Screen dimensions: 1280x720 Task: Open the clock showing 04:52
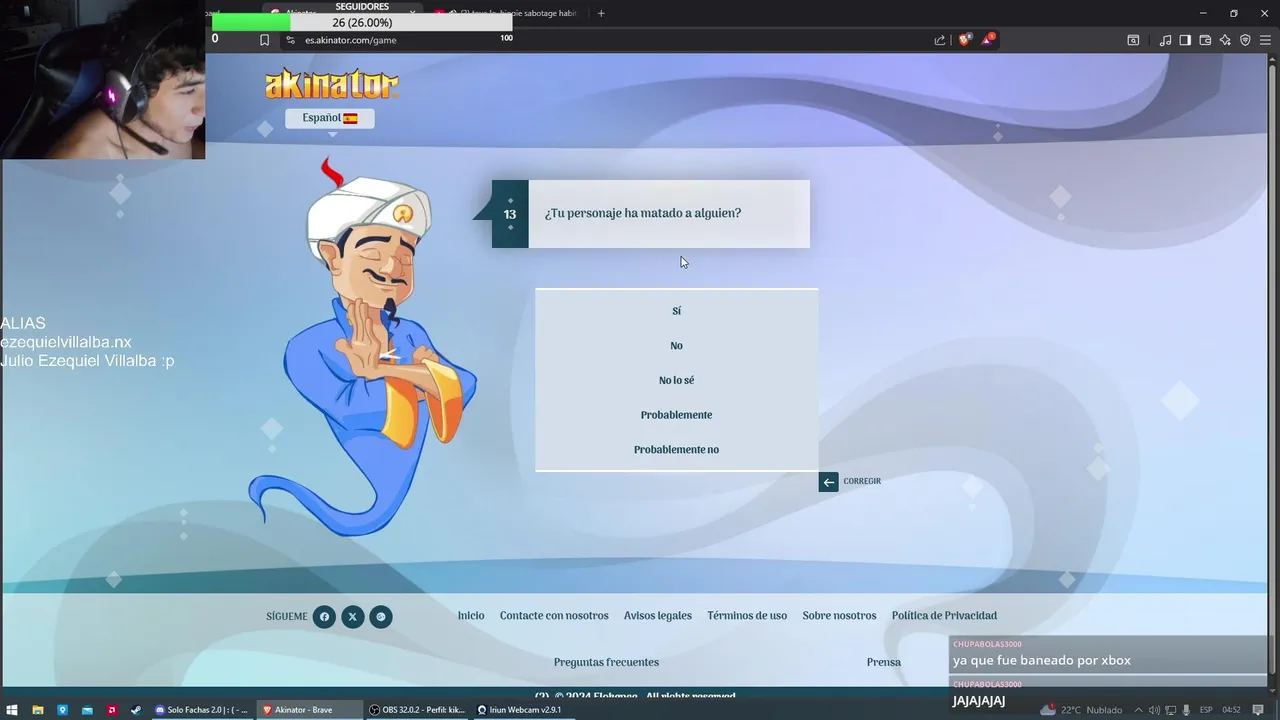click(1231, 710)
